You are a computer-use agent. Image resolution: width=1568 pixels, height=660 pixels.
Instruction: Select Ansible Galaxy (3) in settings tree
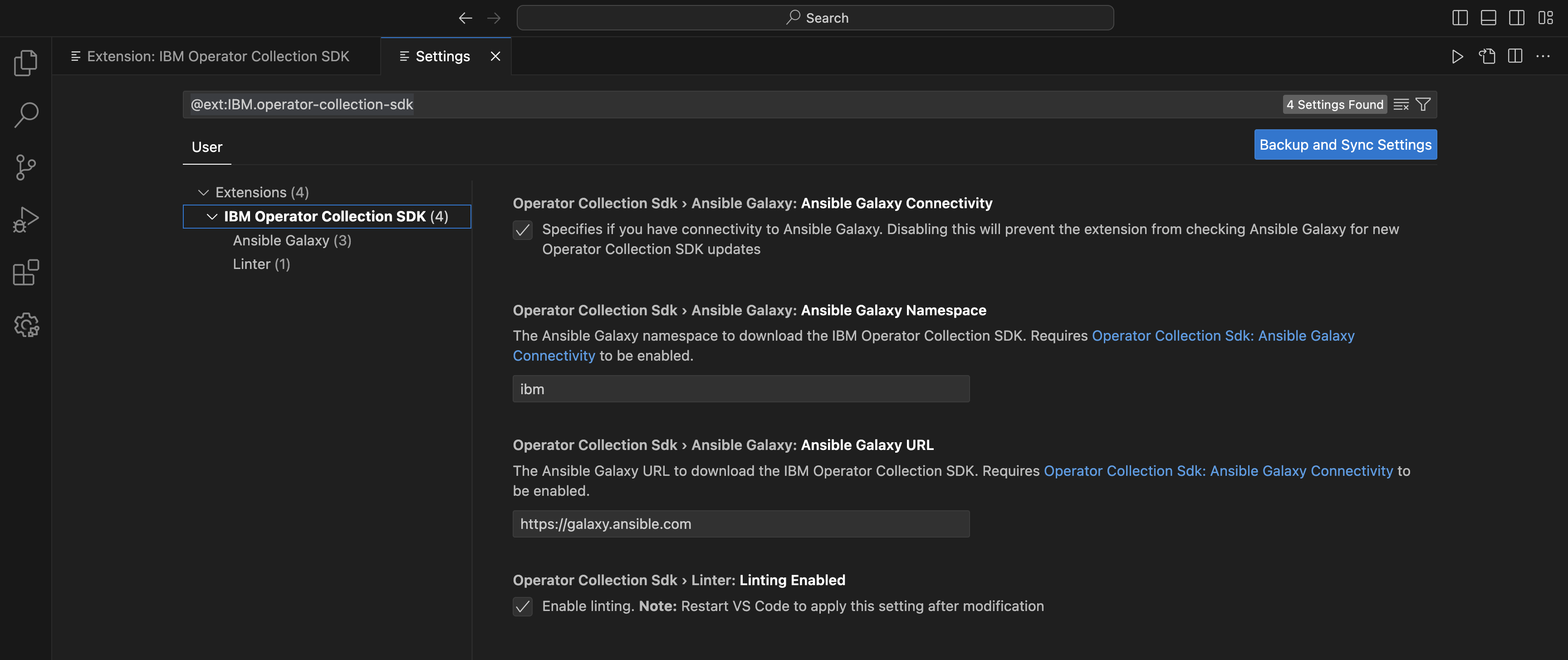(x=292, y=241)
